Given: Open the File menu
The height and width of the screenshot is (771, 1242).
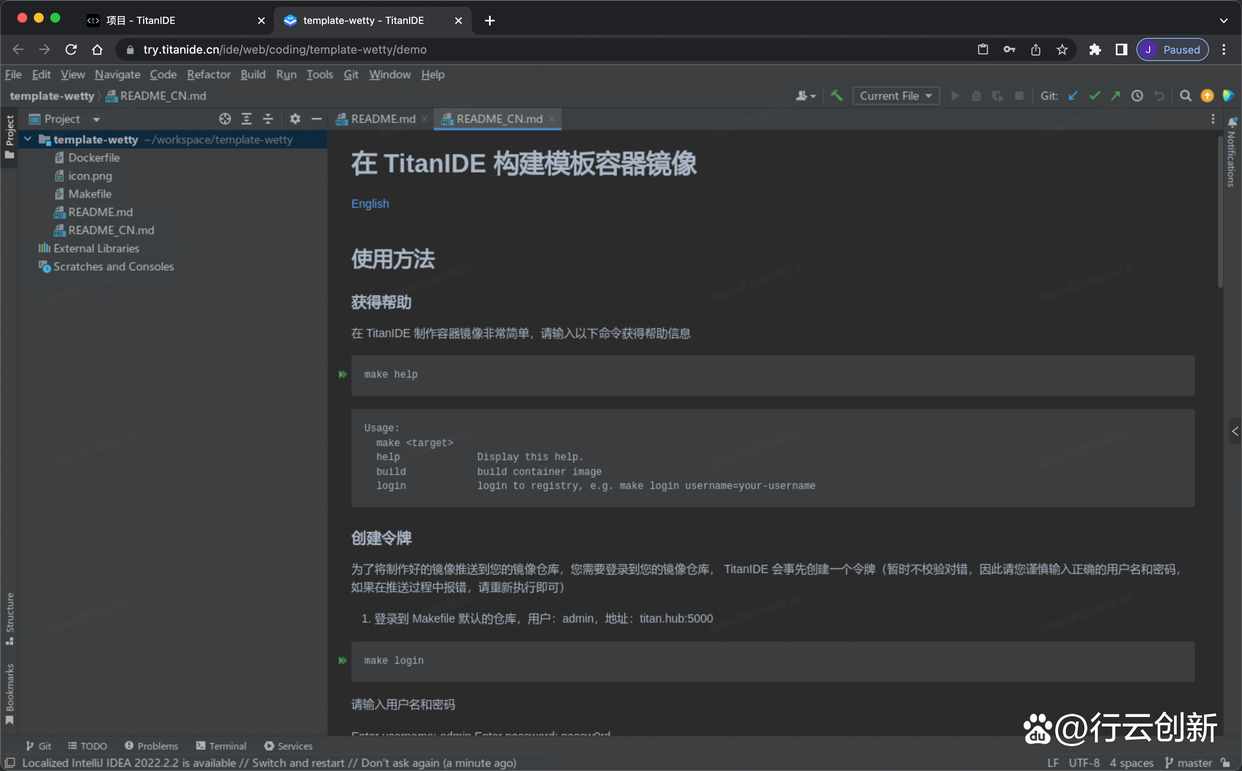Looking at the screenshot, I should coord(13,74).
